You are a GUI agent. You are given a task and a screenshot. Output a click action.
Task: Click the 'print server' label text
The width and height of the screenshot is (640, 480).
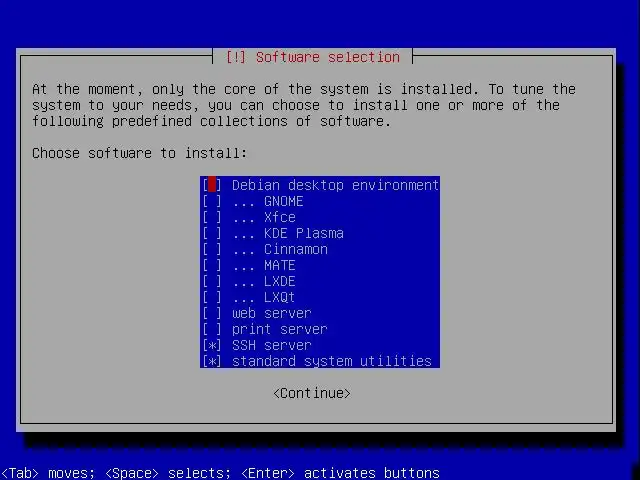(280, 329)
